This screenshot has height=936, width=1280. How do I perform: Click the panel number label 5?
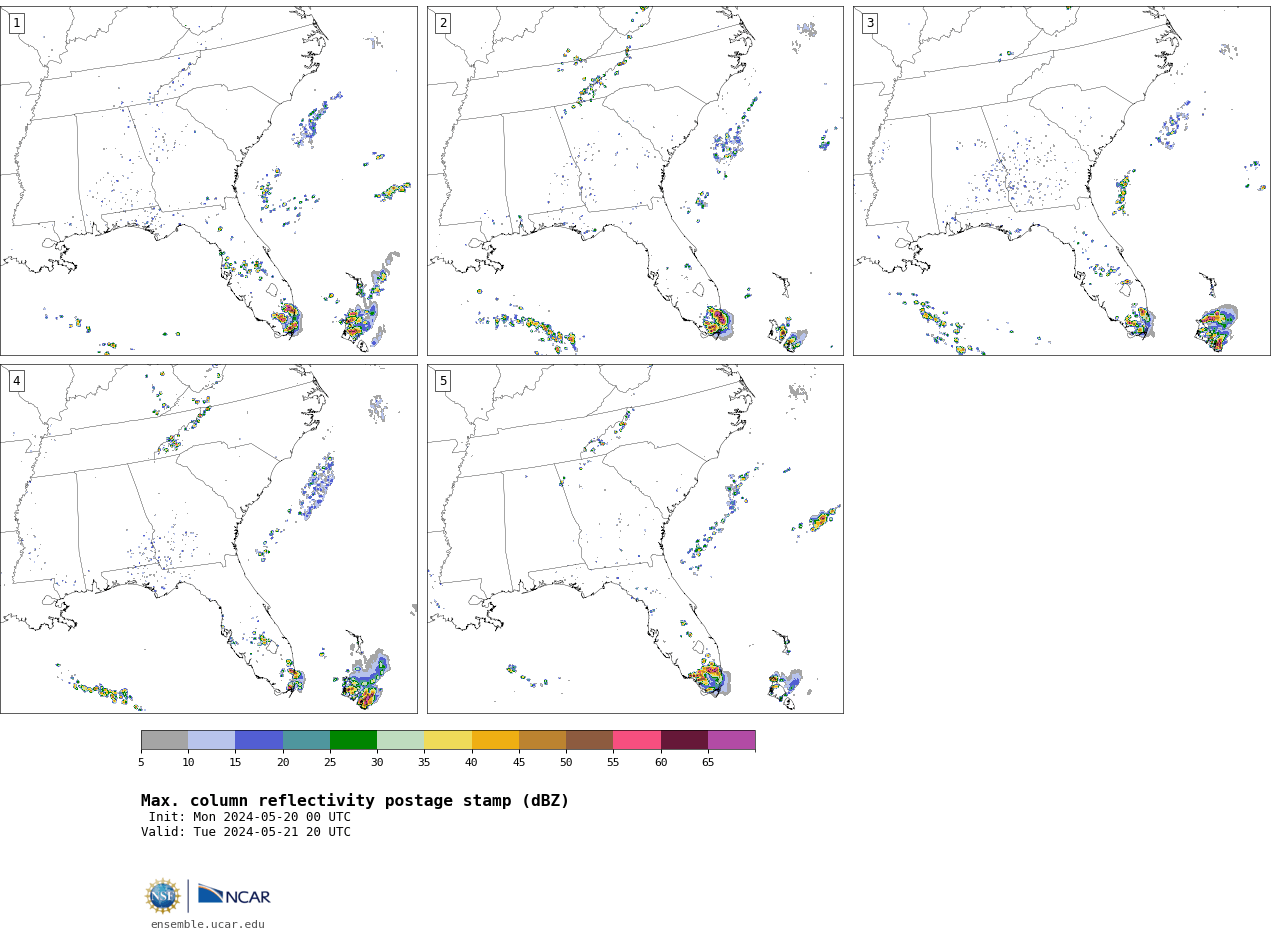point(443,381)
